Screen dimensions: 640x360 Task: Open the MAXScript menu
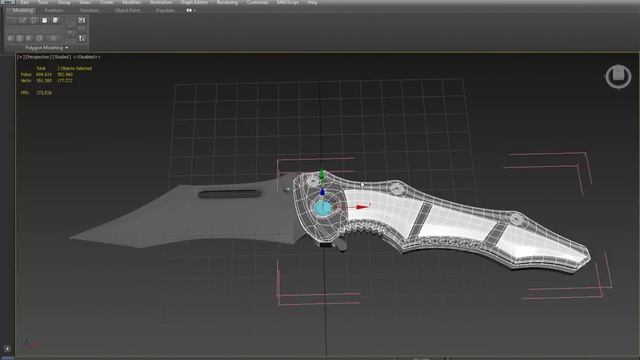point(288,2)
